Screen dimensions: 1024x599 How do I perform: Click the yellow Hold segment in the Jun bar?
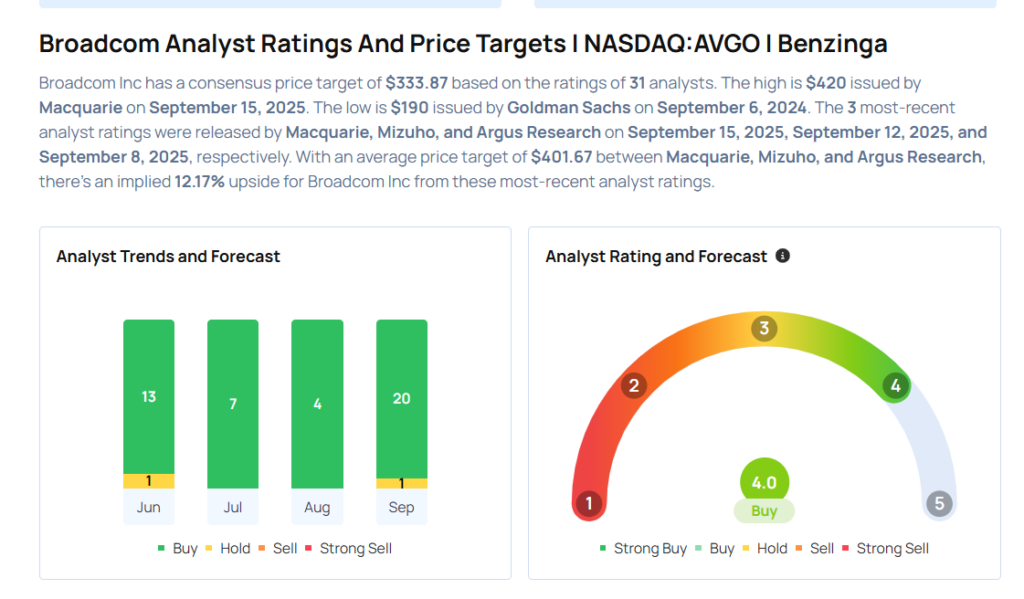148,481
